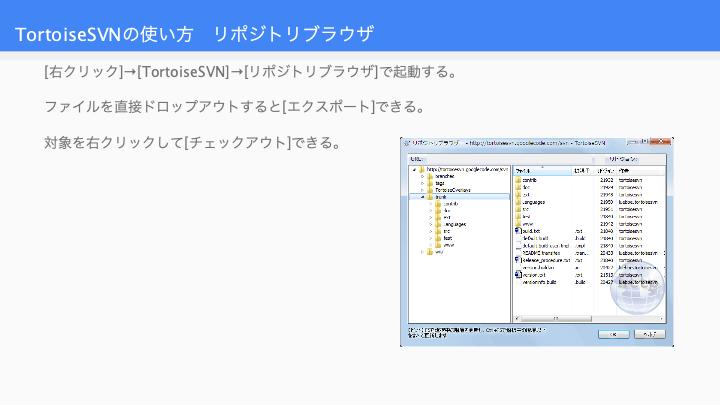The width and height of the screenshot is (720, 405).
Task: Click the file list horizontal scrollbar thumb
Action: (556, 318)
